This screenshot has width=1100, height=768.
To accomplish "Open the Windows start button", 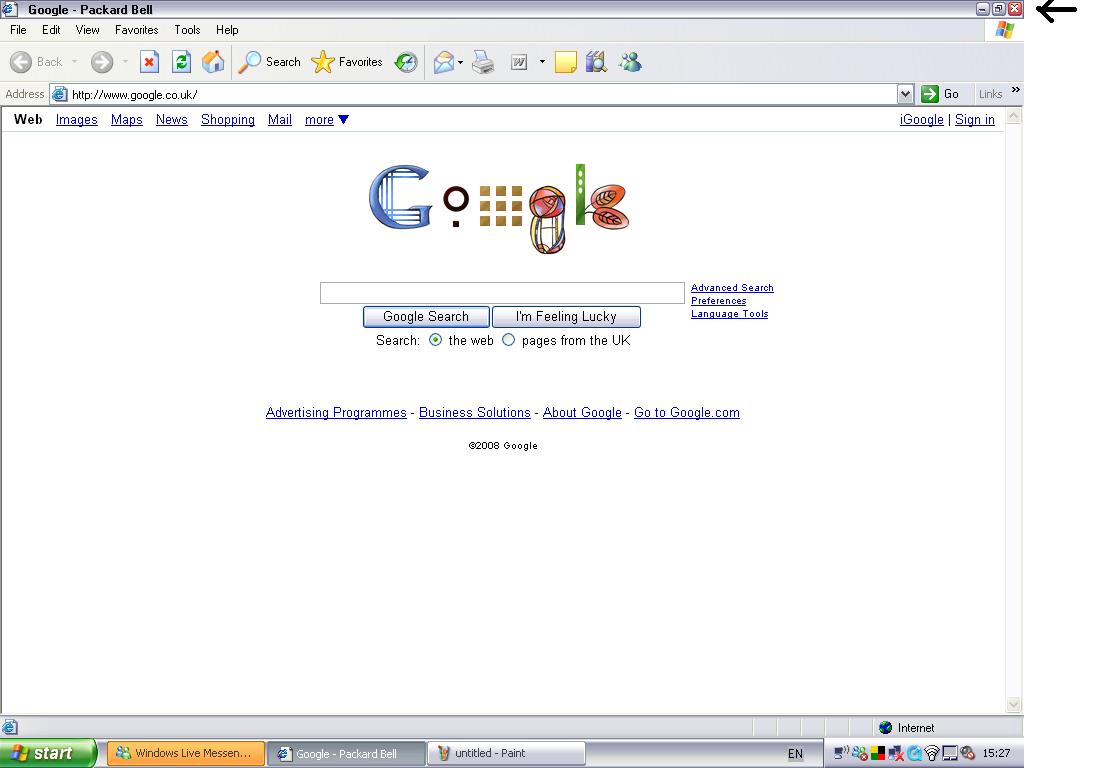I will 48,753.
